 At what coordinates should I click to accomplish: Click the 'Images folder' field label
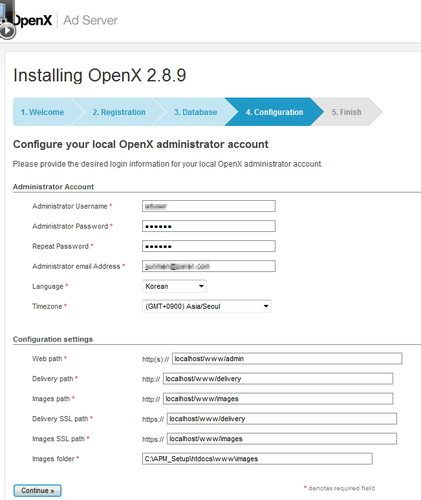[x=53, y=459]
